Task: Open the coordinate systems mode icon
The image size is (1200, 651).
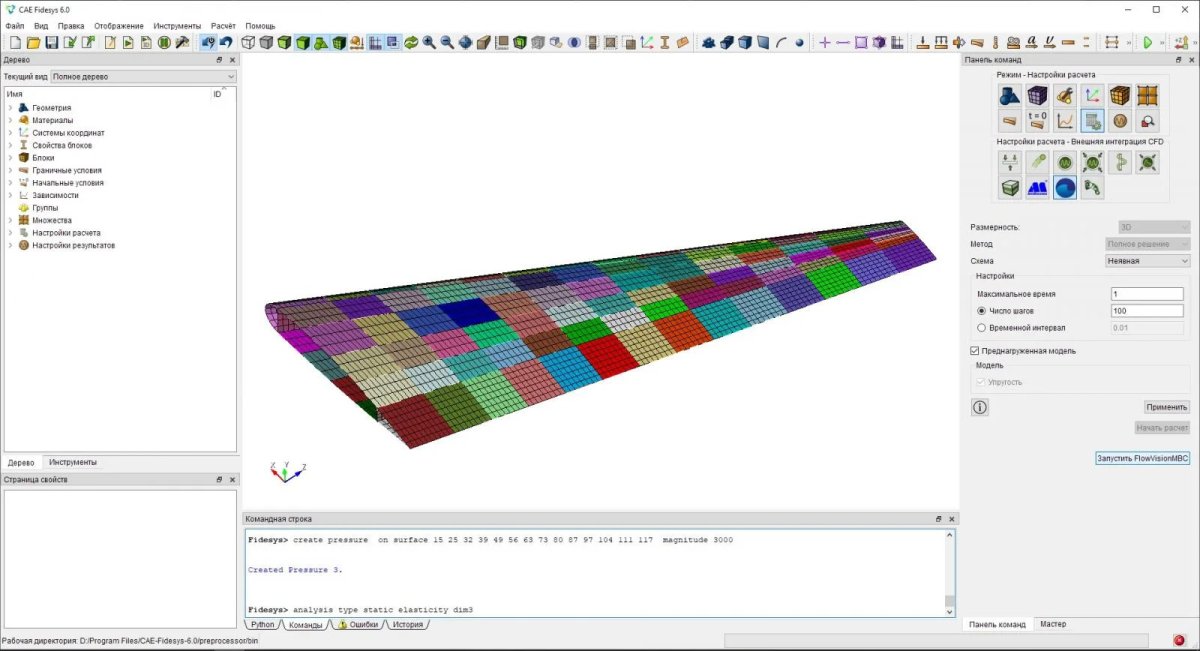Action: point(1092,96)
